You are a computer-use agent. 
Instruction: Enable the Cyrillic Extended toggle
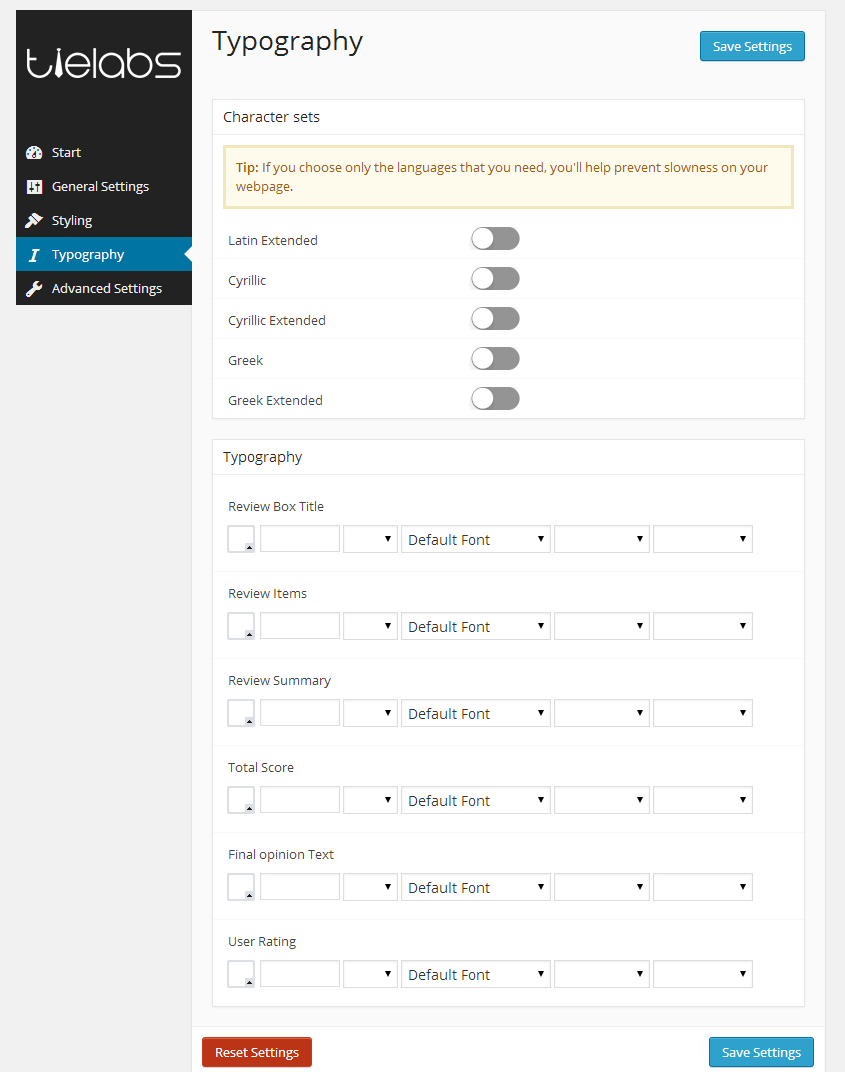tap(495, 318)
